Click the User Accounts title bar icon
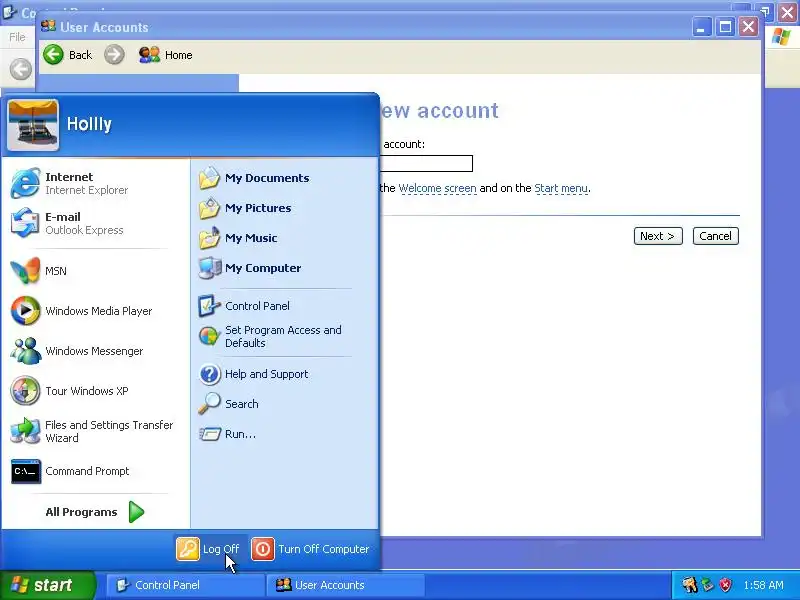The image size is (800, 600). pyautogui.click(x=48, y=26)
